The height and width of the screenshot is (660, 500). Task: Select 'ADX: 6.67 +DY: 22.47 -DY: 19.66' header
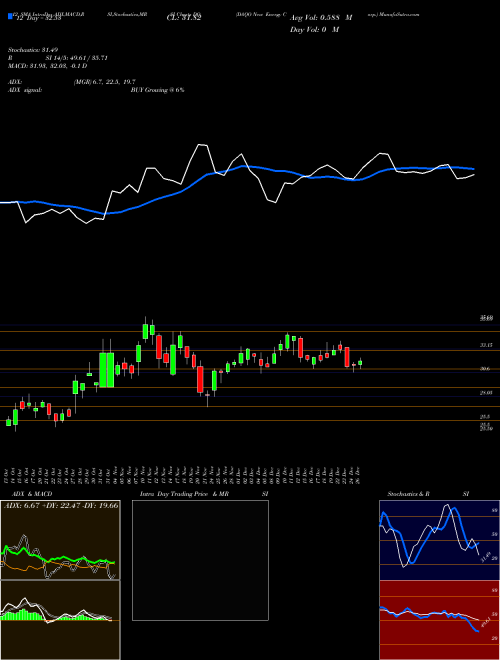61,505
